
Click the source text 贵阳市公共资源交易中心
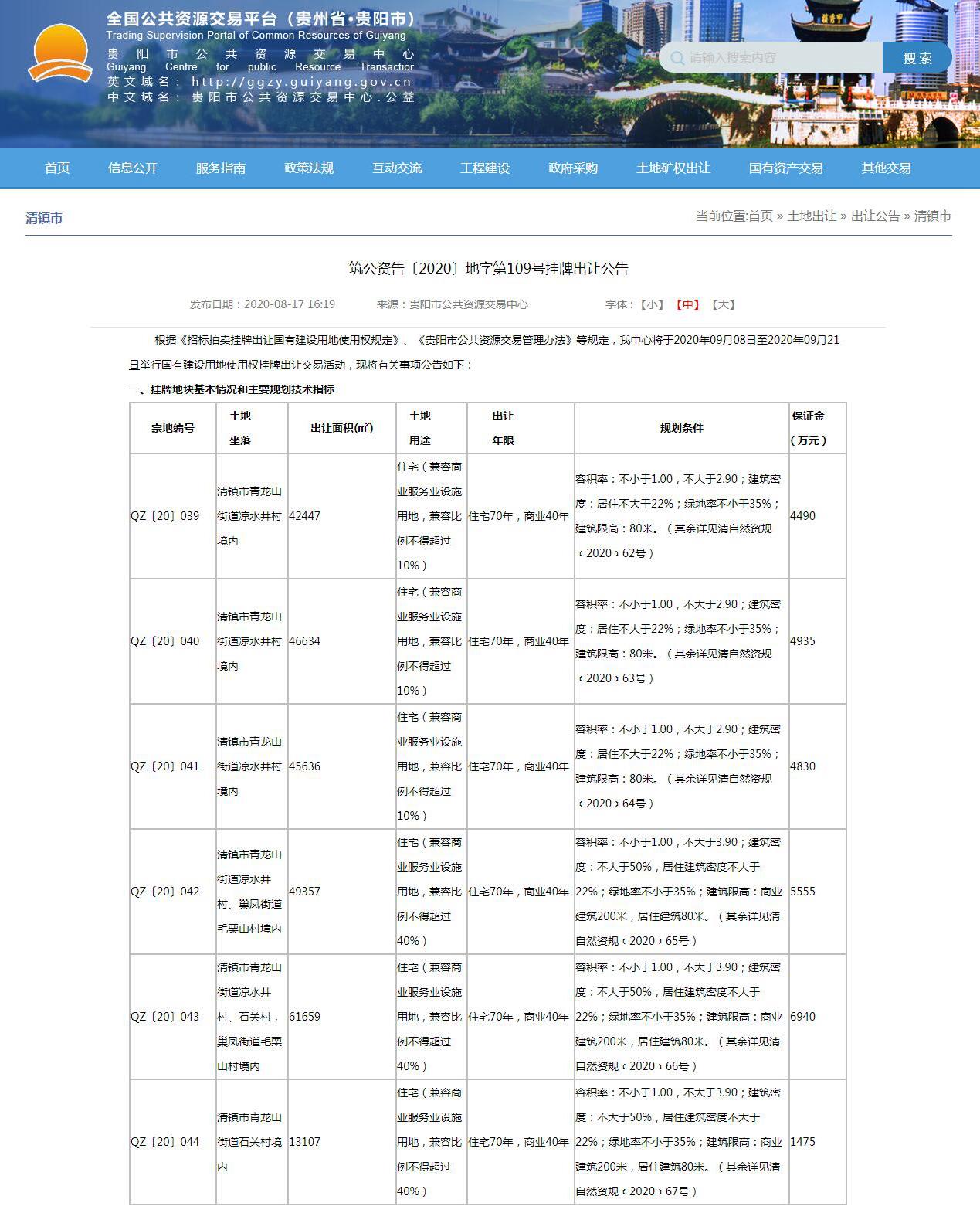pyautogui.click(x=469, y=304)
